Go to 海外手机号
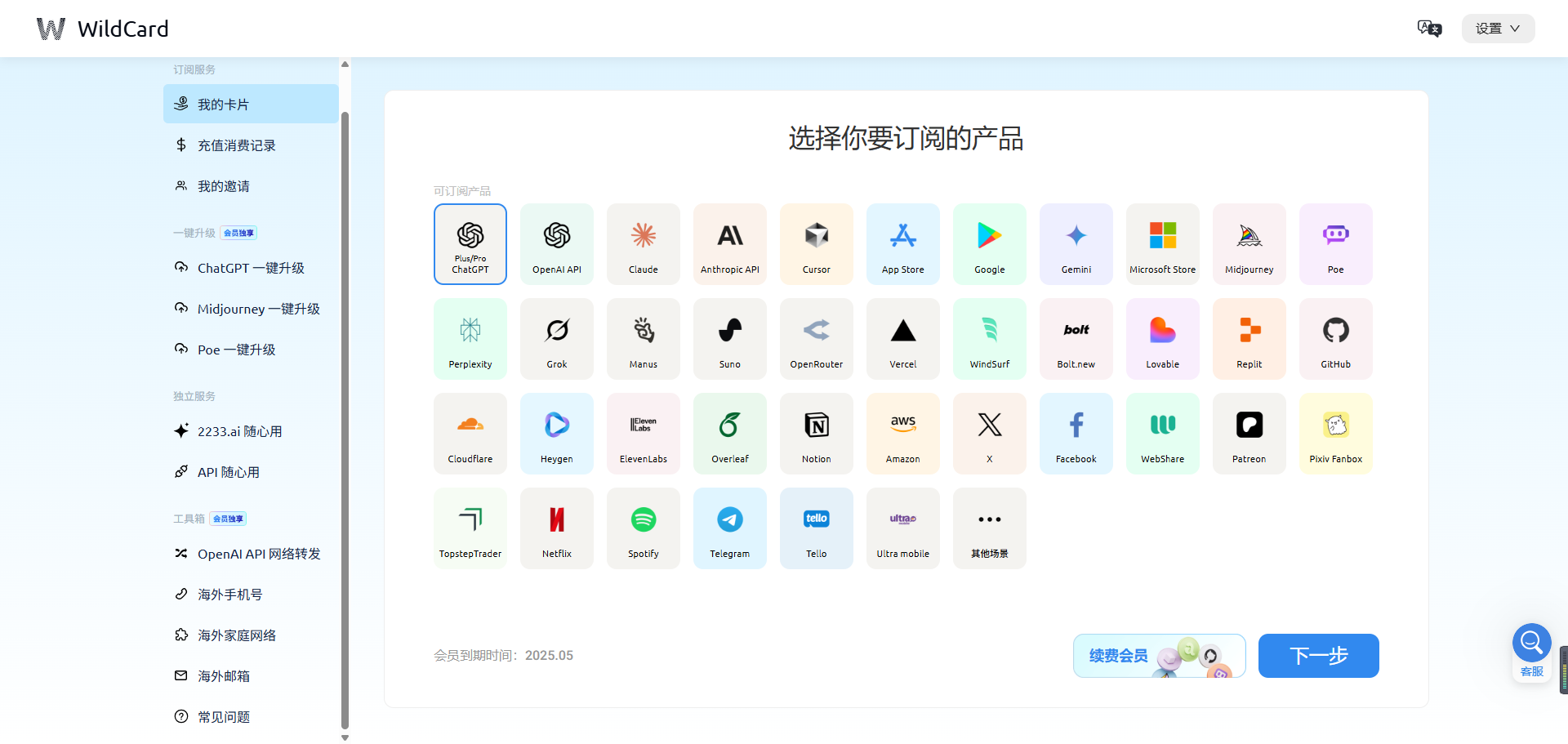 click(x=251, y=594)
